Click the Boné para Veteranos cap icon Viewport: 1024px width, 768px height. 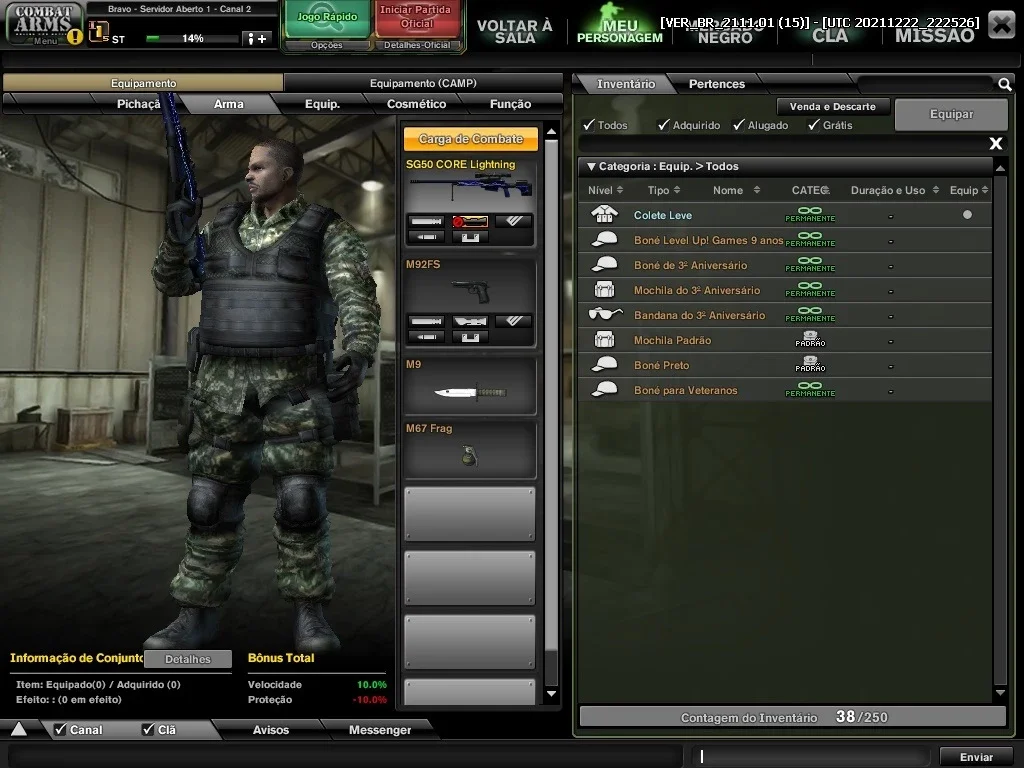[604, 389]
